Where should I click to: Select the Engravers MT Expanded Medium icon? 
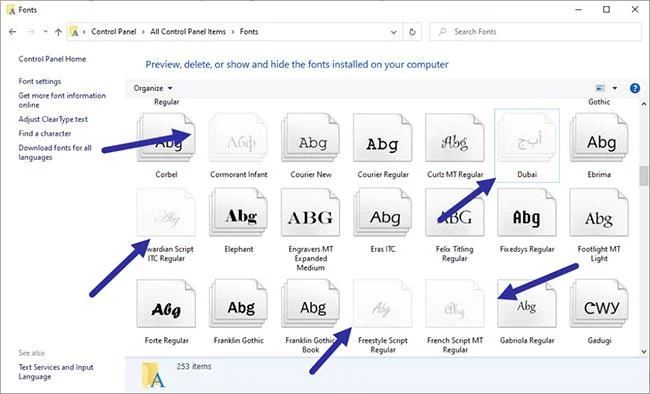(310, 212)
